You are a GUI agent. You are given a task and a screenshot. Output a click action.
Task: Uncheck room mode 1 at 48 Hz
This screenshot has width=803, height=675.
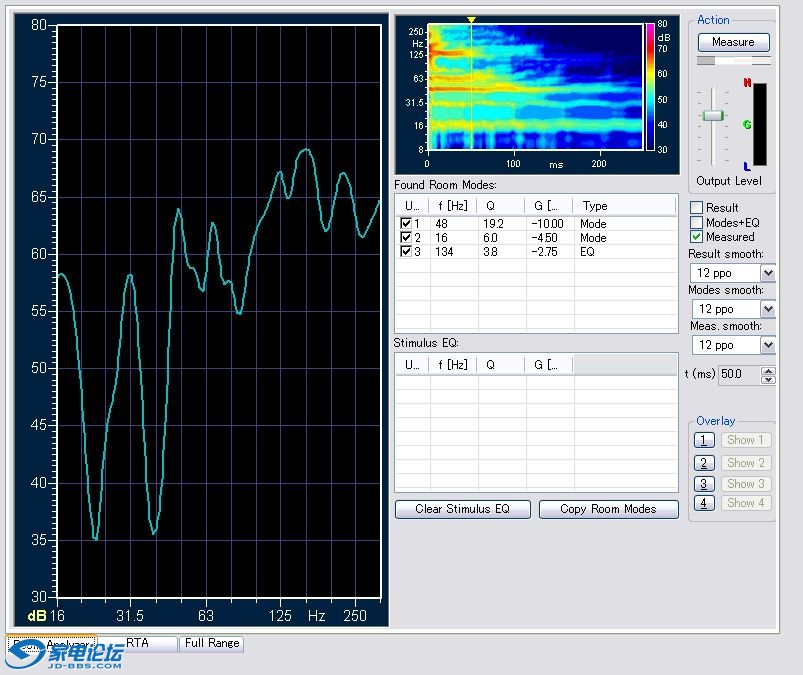pyautogui.click(x=406, y=223)
